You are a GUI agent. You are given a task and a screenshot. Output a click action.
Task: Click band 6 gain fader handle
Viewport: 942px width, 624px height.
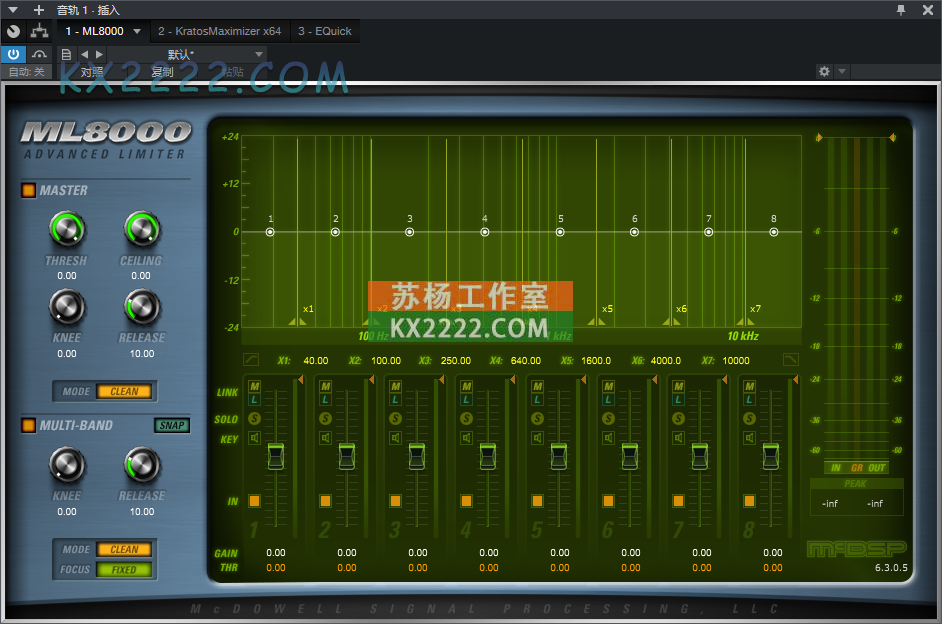(x=630, y=456)
